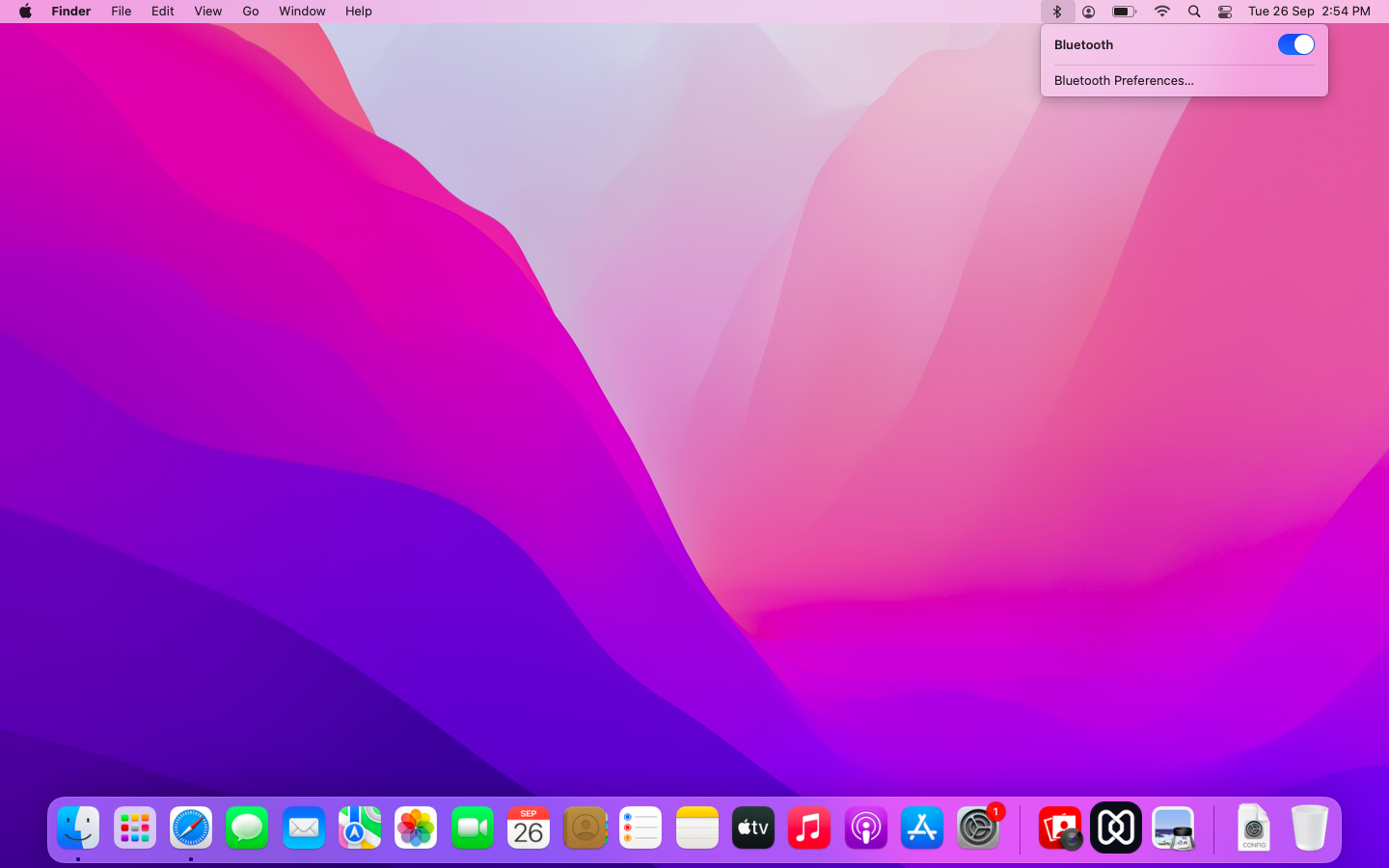Open Contacts from the Dock
The image size is (1389, 868).
click(585, 828)
